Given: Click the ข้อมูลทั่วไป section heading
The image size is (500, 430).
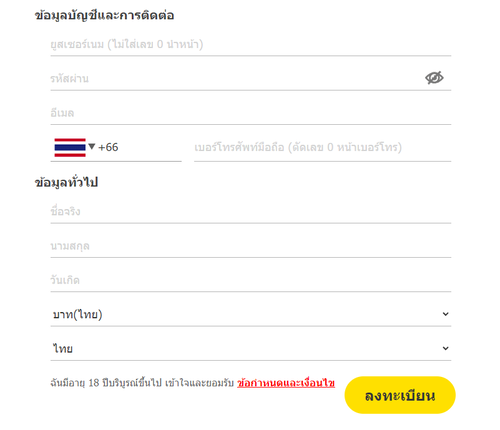Looking at the screenshot, I should 66,182.
